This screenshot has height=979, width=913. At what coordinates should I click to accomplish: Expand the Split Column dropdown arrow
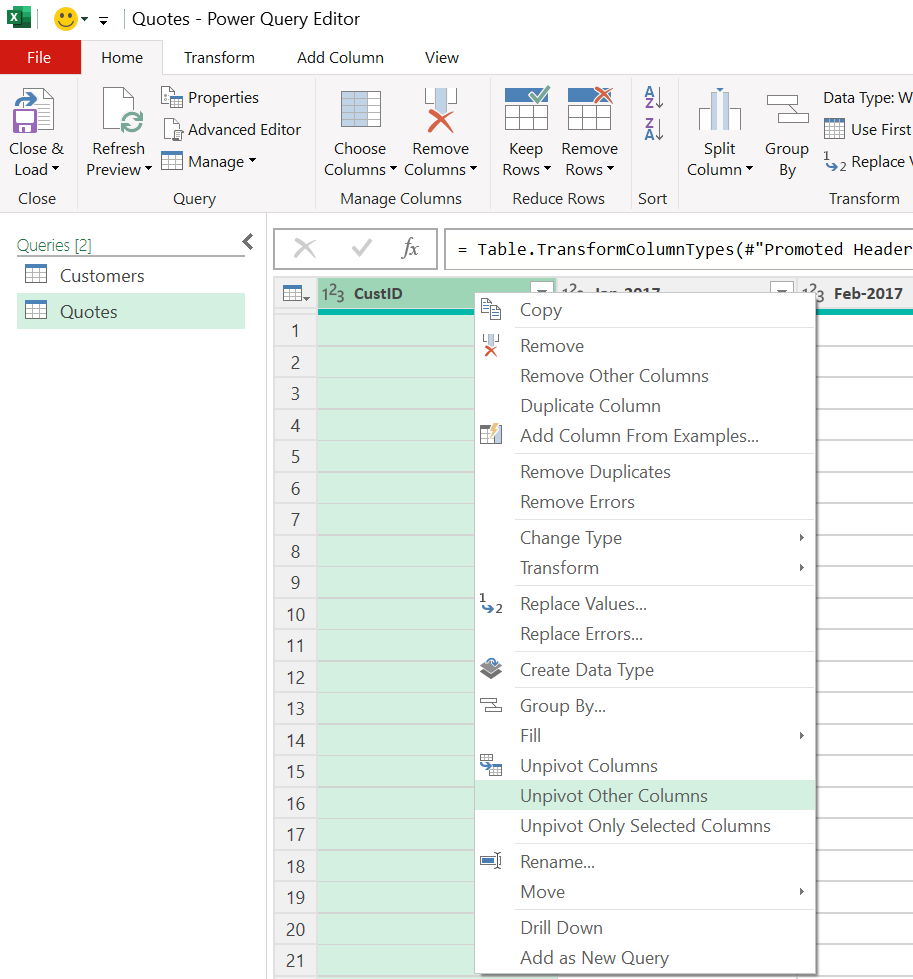(x=749, y=169)
